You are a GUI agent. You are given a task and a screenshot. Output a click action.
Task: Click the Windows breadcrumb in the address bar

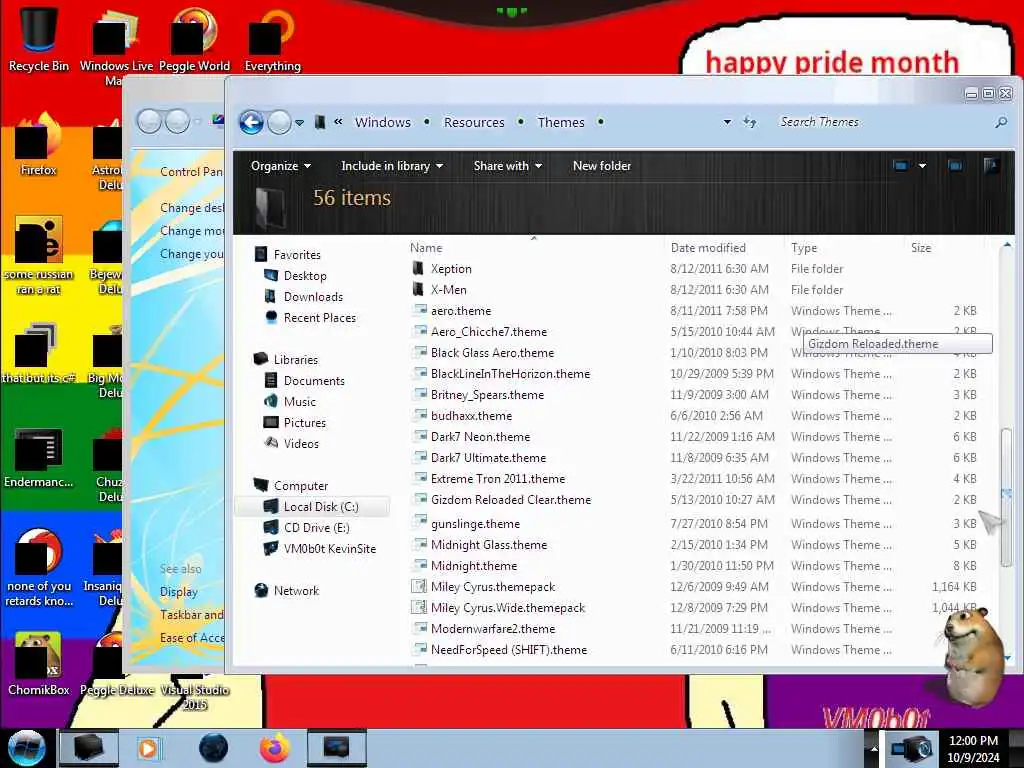click(383, 122)
